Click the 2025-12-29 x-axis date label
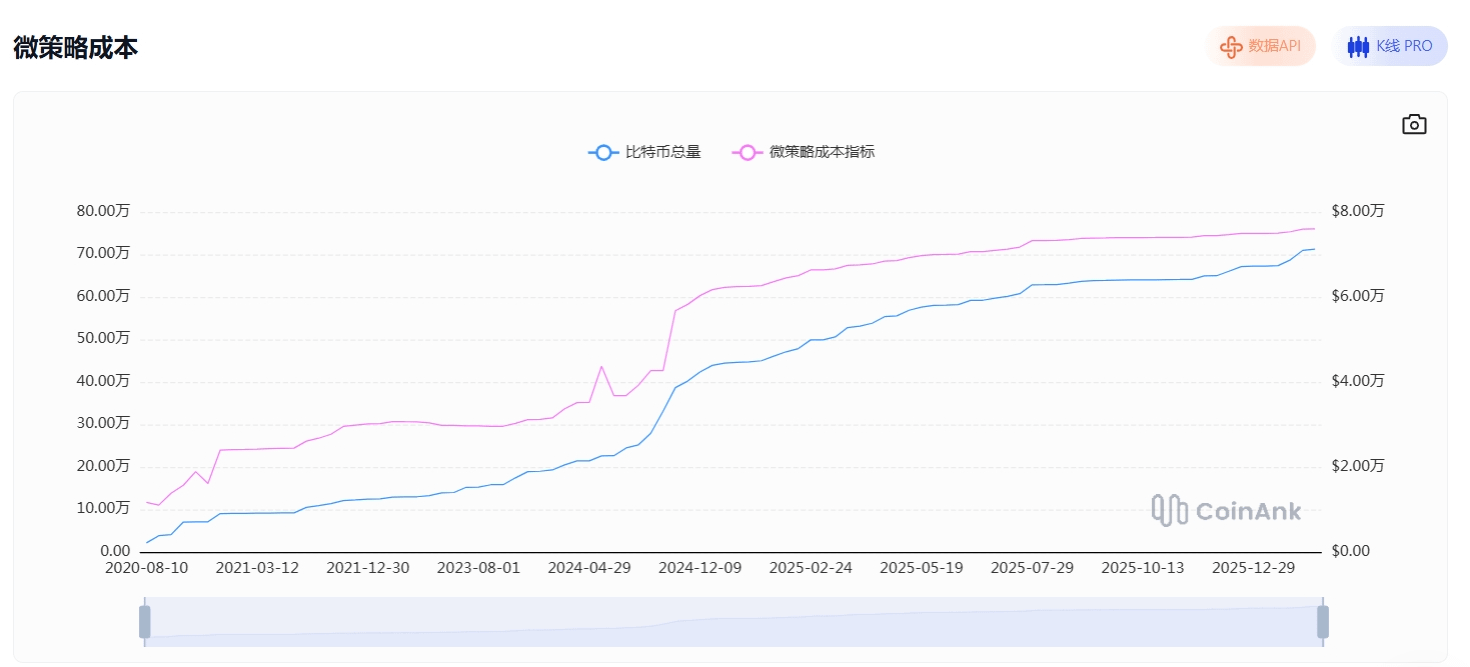This screenshot has height=667, width=1470. coord(1253,567)
